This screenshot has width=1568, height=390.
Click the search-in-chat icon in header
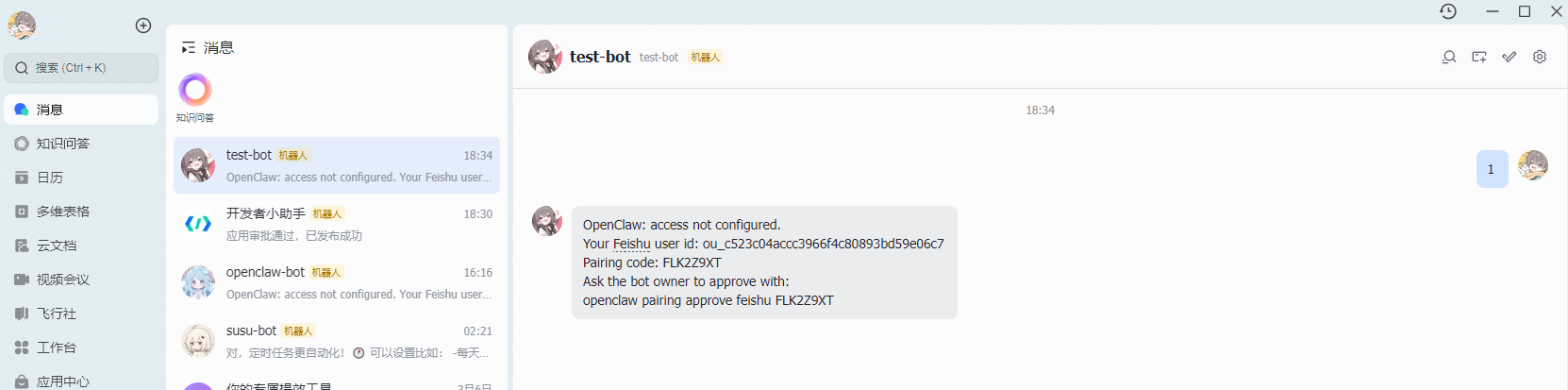[1449, 57]
